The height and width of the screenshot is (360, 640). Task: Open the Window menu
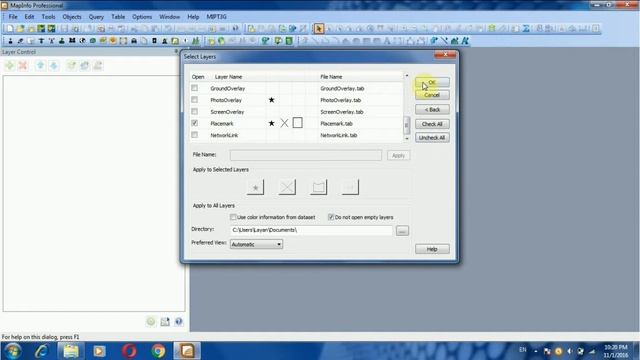pyautogui.click(x=169, y=17)
